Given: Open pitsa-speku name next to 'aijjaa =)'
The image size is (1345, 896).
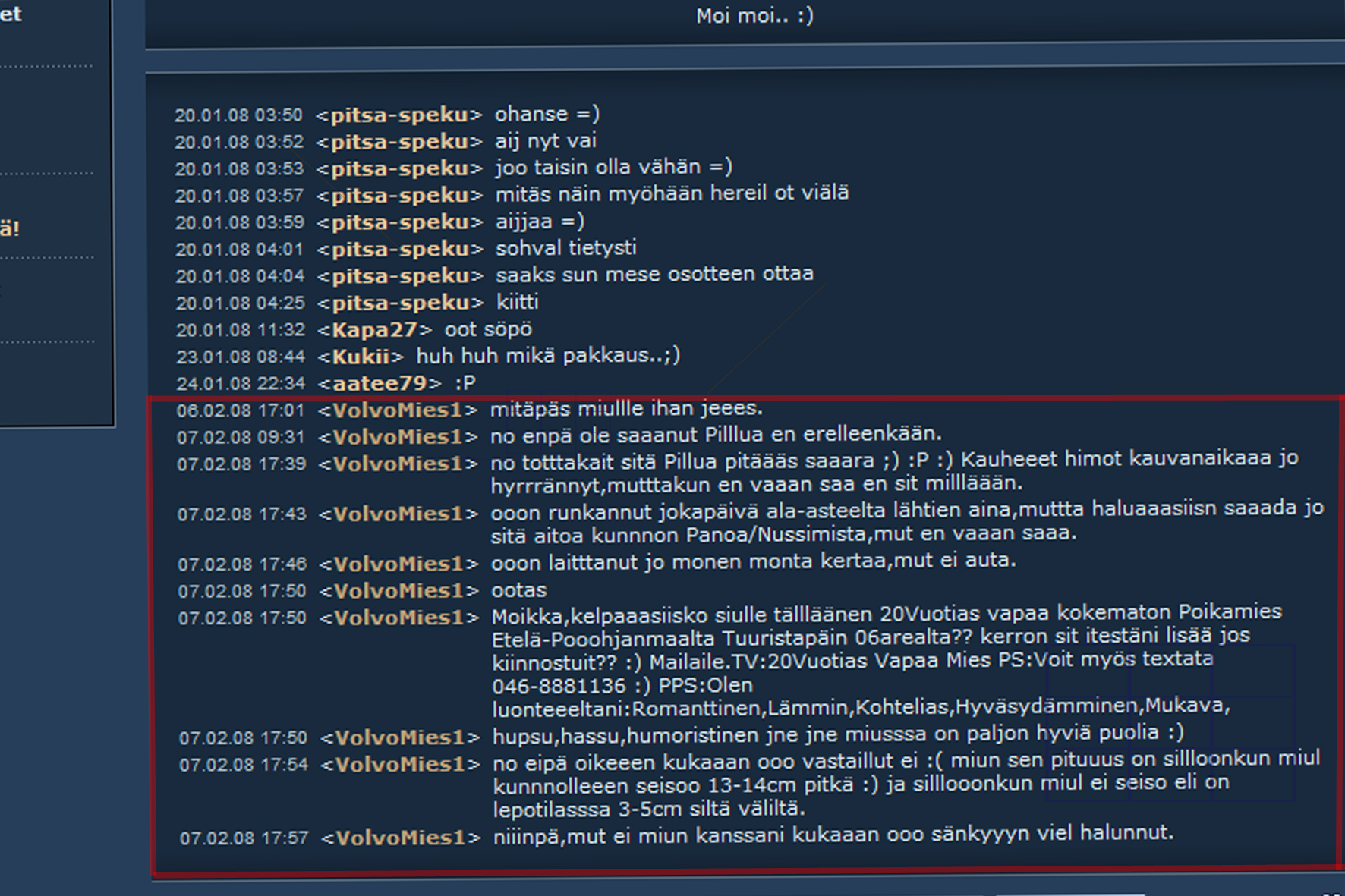Looking at the screenshot, I should (400, 222).
